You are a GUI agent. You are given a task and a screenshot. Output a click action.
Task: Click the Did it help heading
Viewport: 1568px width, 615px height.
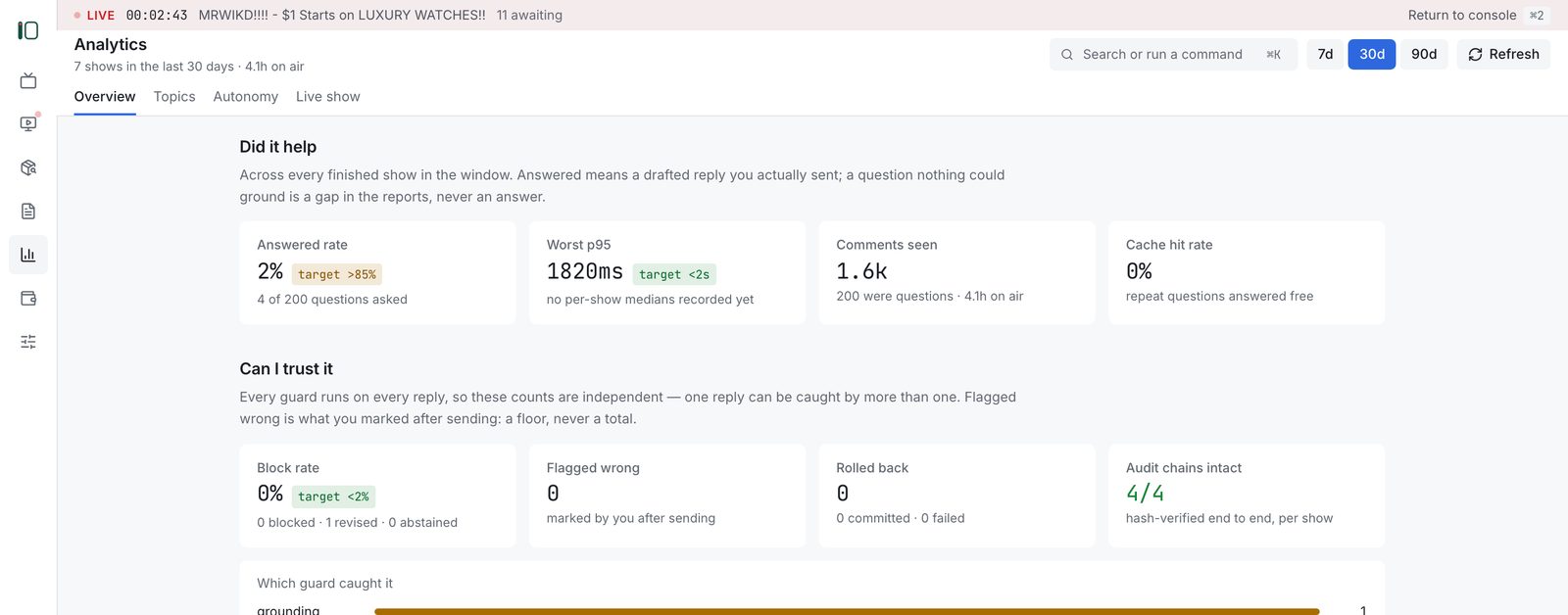pos(278,147)
